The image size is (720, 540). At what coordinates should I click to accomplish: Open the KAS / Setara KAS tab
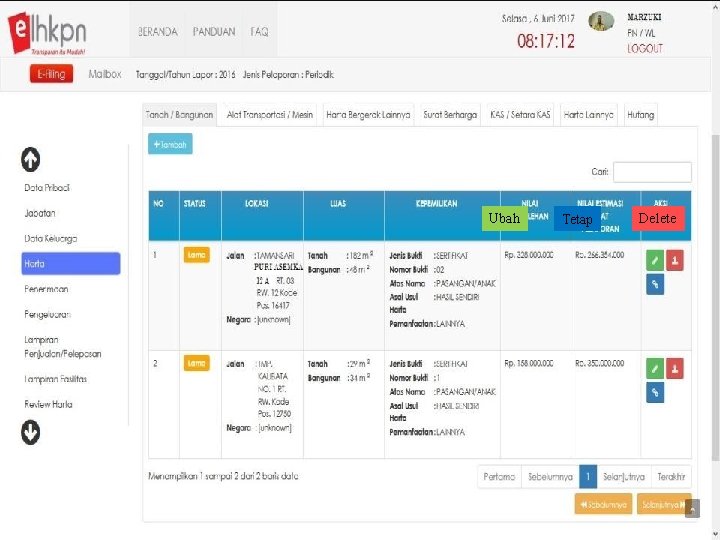pos(520,115)
